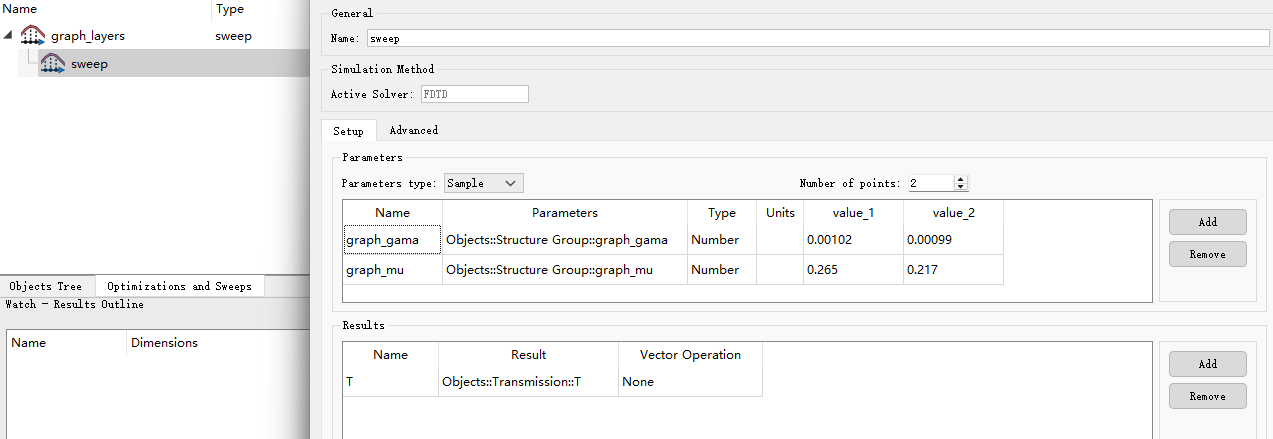The height and width of the screenshot is (439, 1273).
Task: Click value 0.00099 in the parameters table
Action: (x=953, y=240)
